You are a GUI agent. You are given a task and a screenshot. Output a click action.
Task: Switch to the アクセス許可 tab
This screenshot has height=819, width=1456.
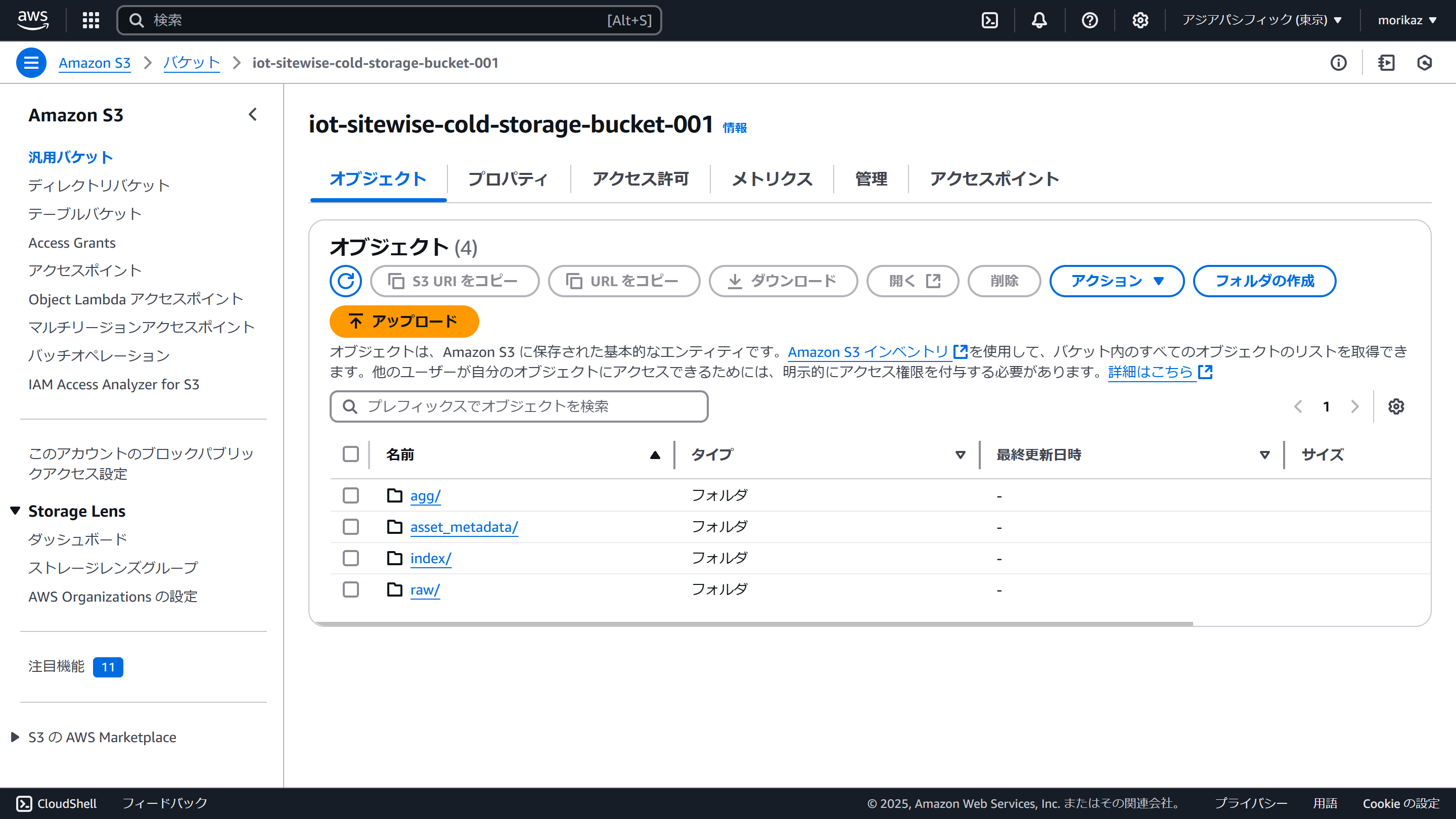click(640, 179)
